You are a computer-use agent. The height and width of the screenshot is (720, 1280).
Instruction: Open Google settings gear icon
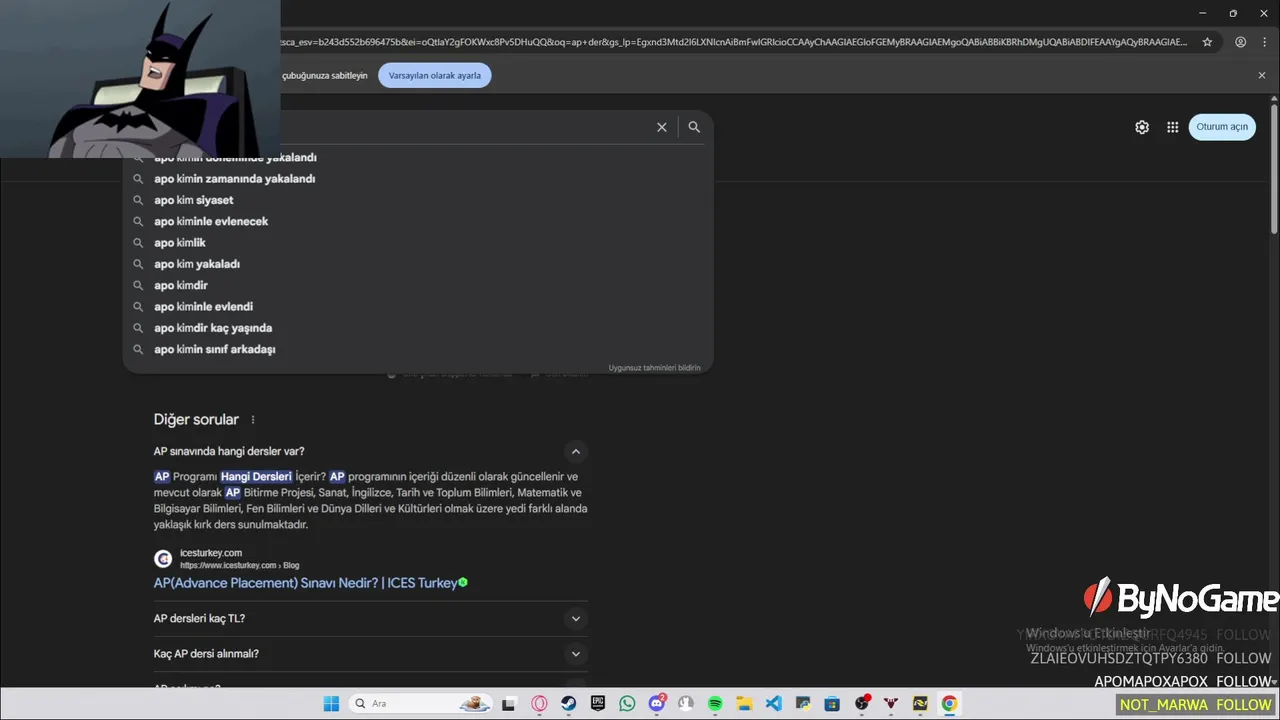coord(1142,127)
